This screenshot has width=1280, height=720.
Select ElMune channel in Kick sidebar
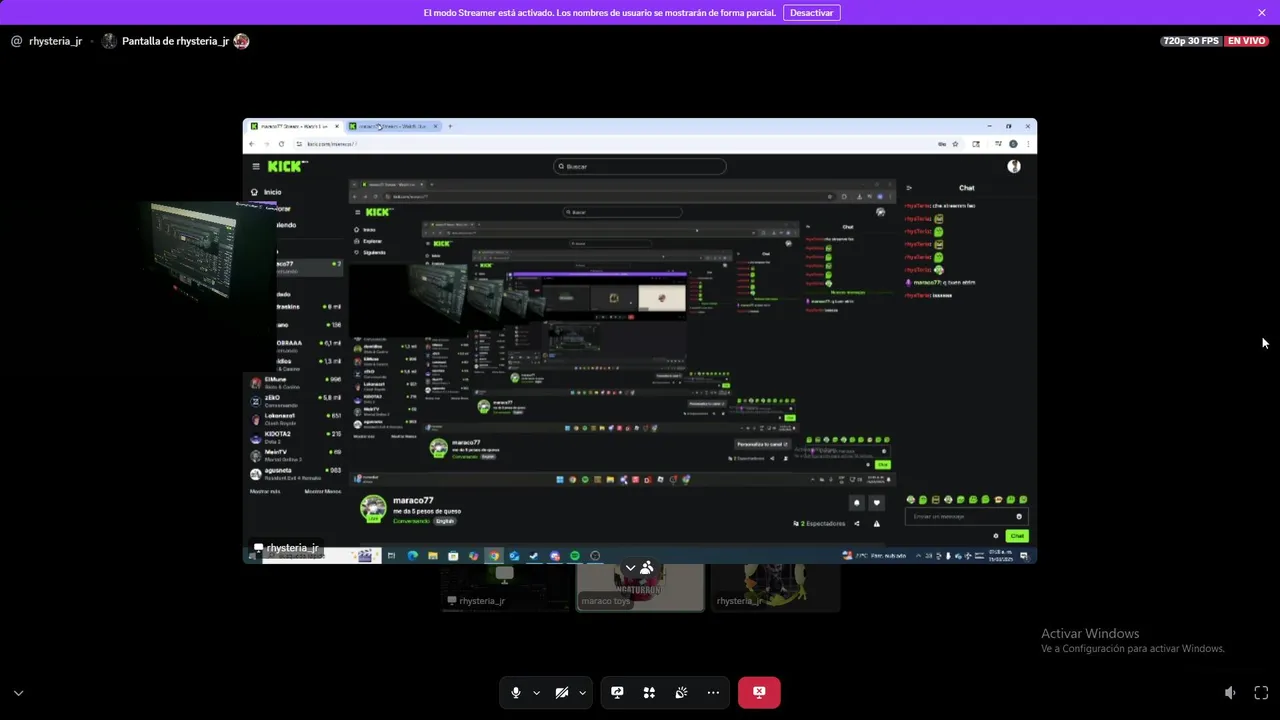(x=296, y=383)
